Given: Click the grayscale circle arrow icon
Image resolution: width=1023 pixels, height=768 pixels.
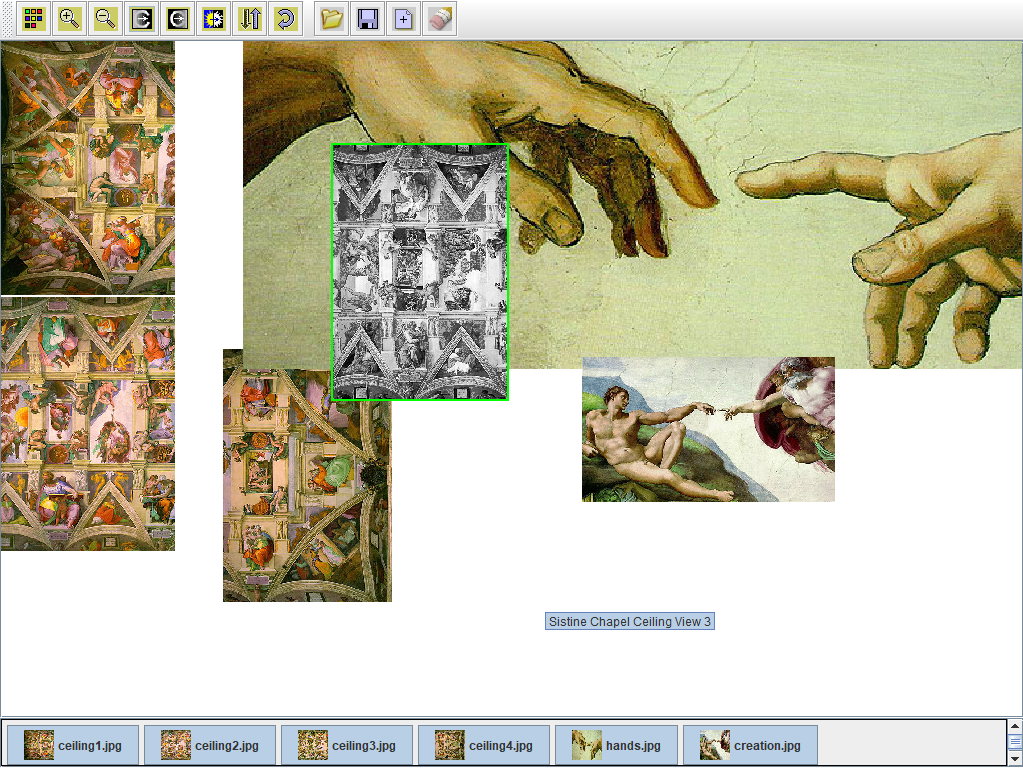Looking at the screenshot, I should tap(142, 19).
